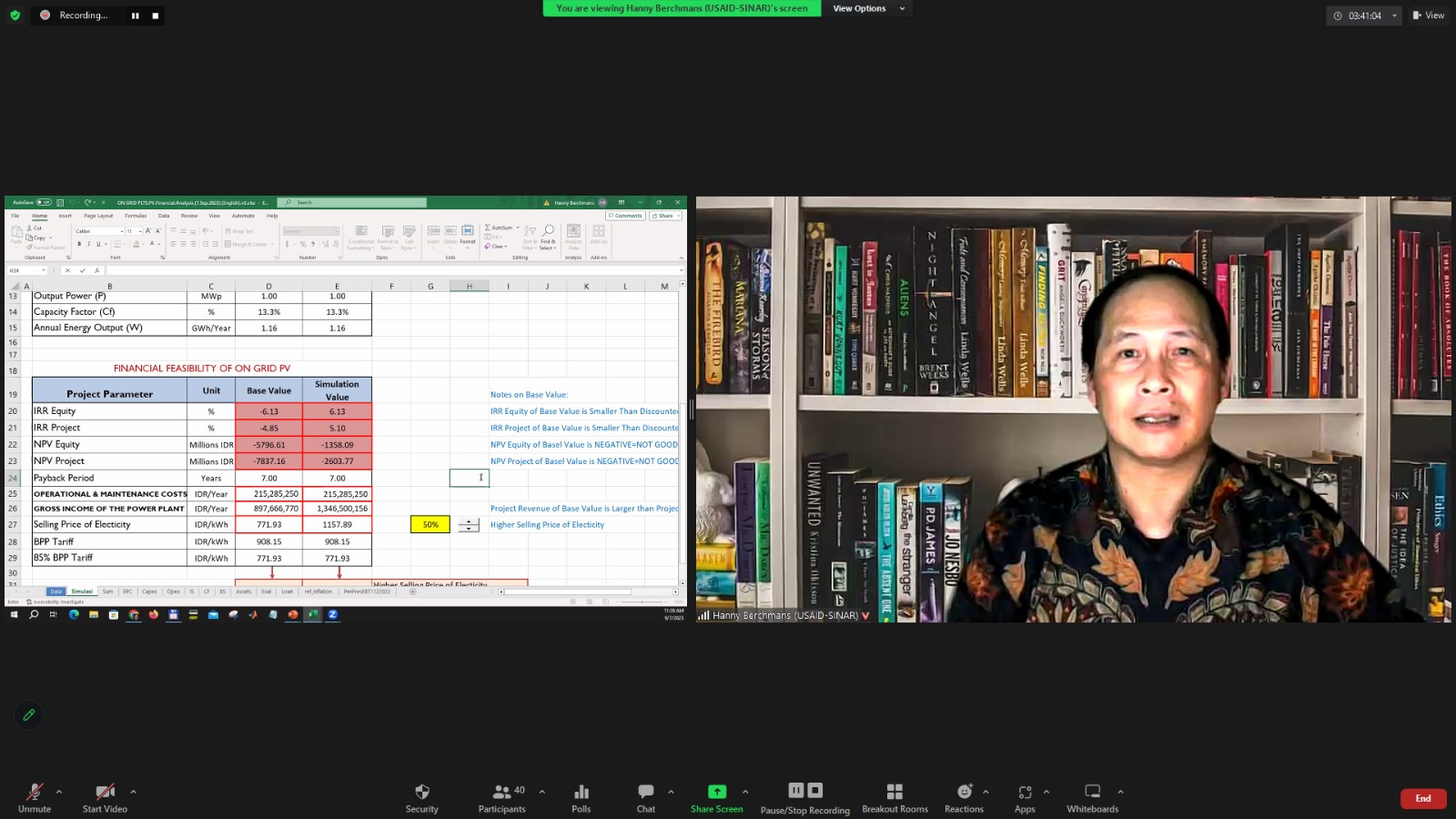1456x819 pixels.
Task: Open the Reactions emoji menu
Action: point(965,792)
